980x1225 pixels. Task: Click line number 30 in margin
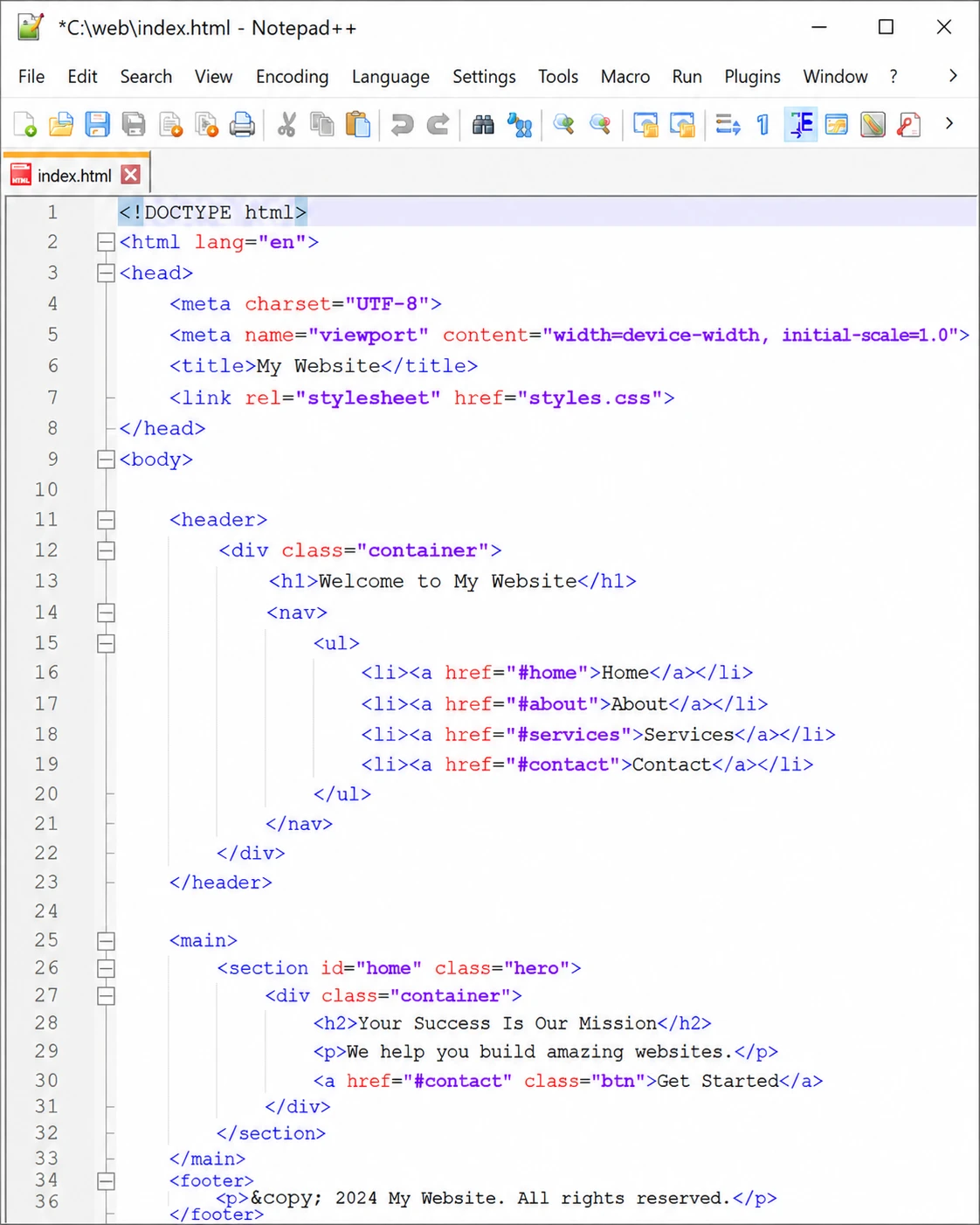pyautogui.click(x=46, y=1081)
